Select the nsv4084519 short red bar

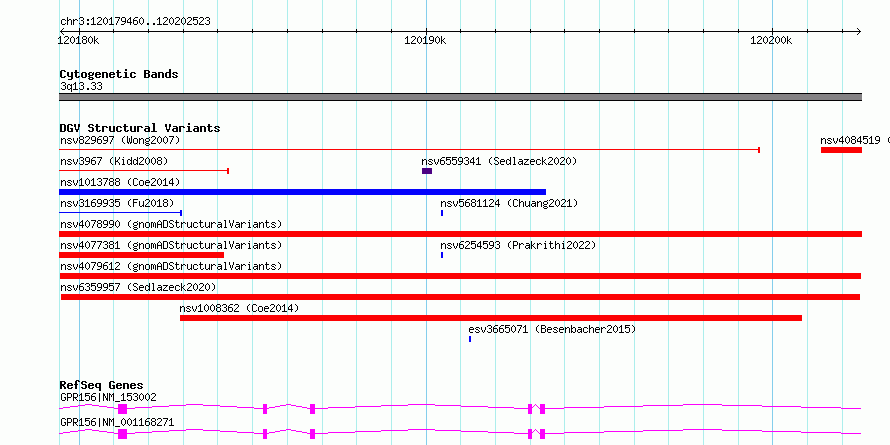[841, 150]
